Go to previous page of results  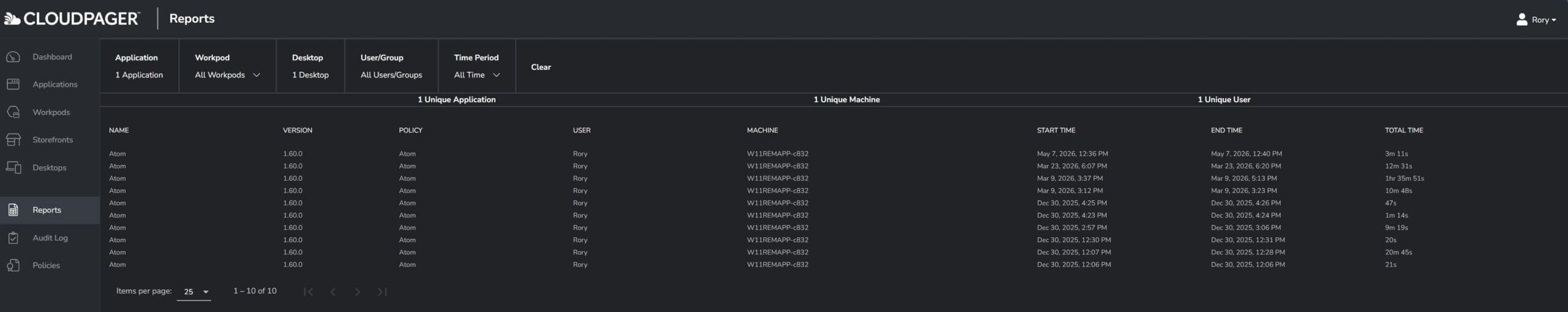click(x=333, y=292)
